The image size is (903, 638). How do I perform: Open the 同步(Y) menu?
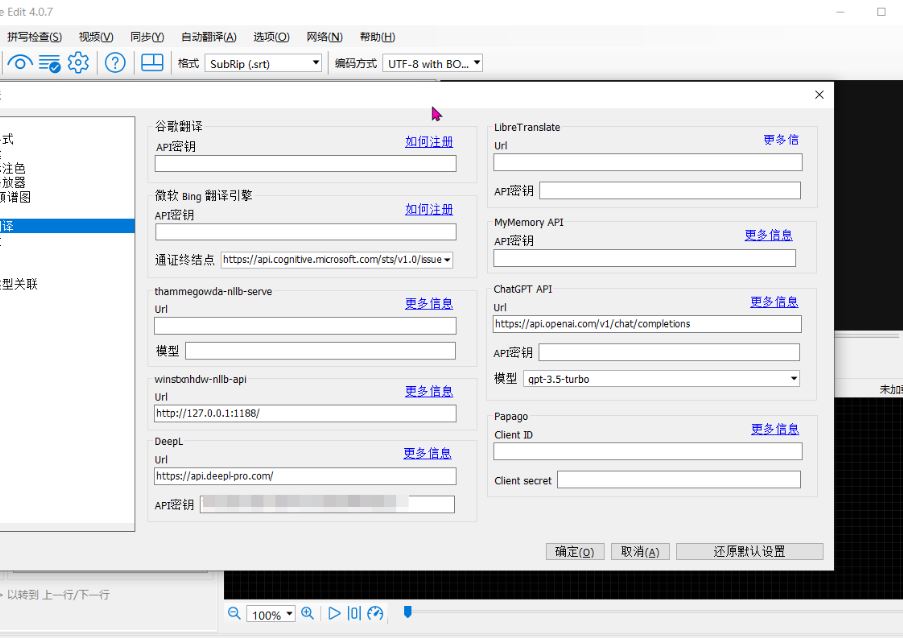(x=147, y=37)
